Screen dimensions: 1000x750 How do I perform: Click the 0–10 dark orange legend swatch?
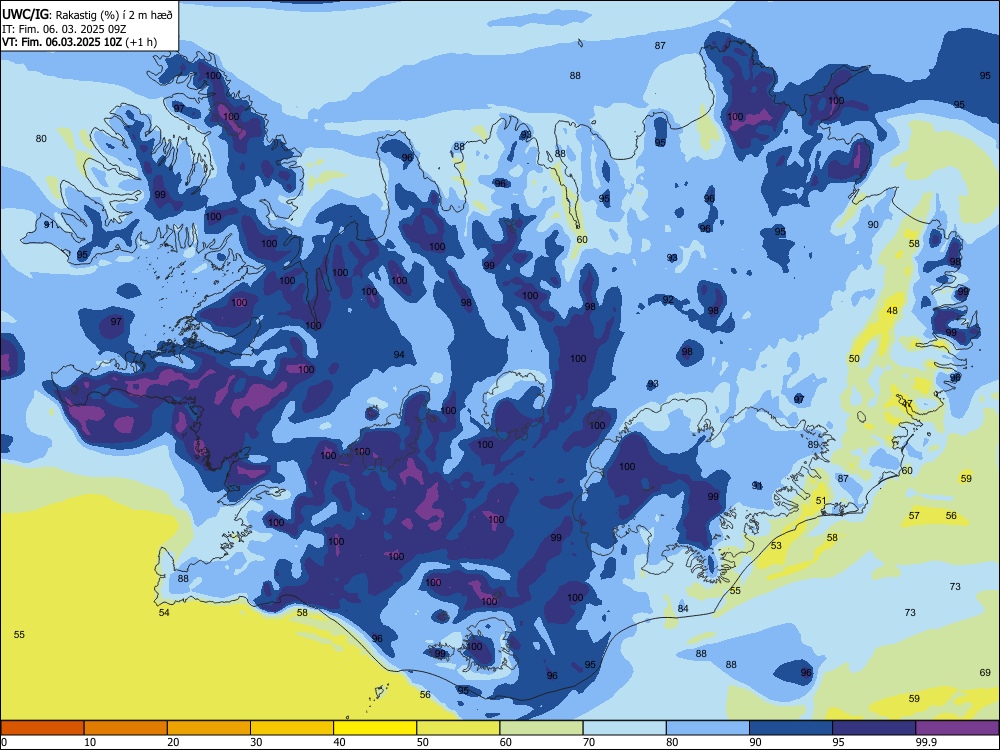click(42, 728)
